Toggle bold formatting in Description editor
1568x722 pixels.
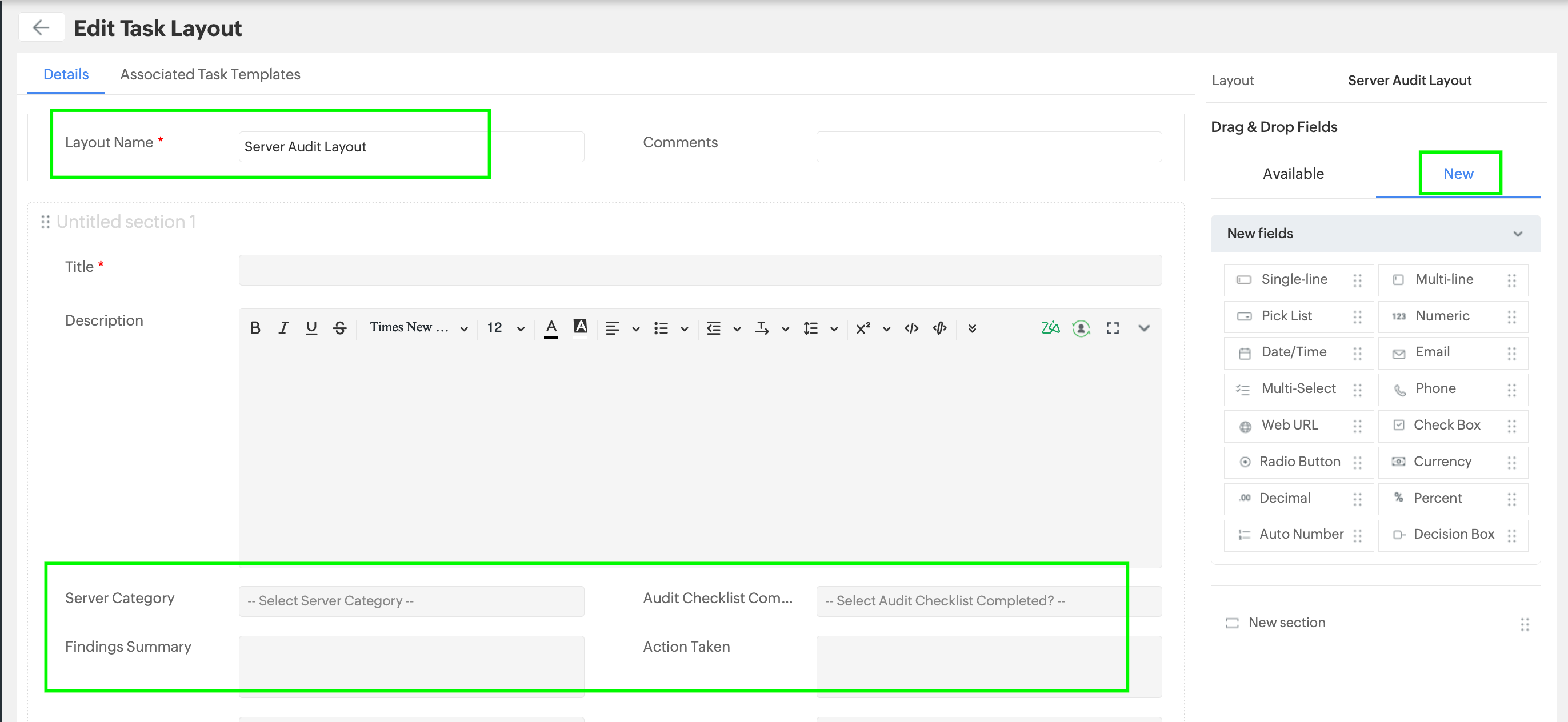(255, 328)
